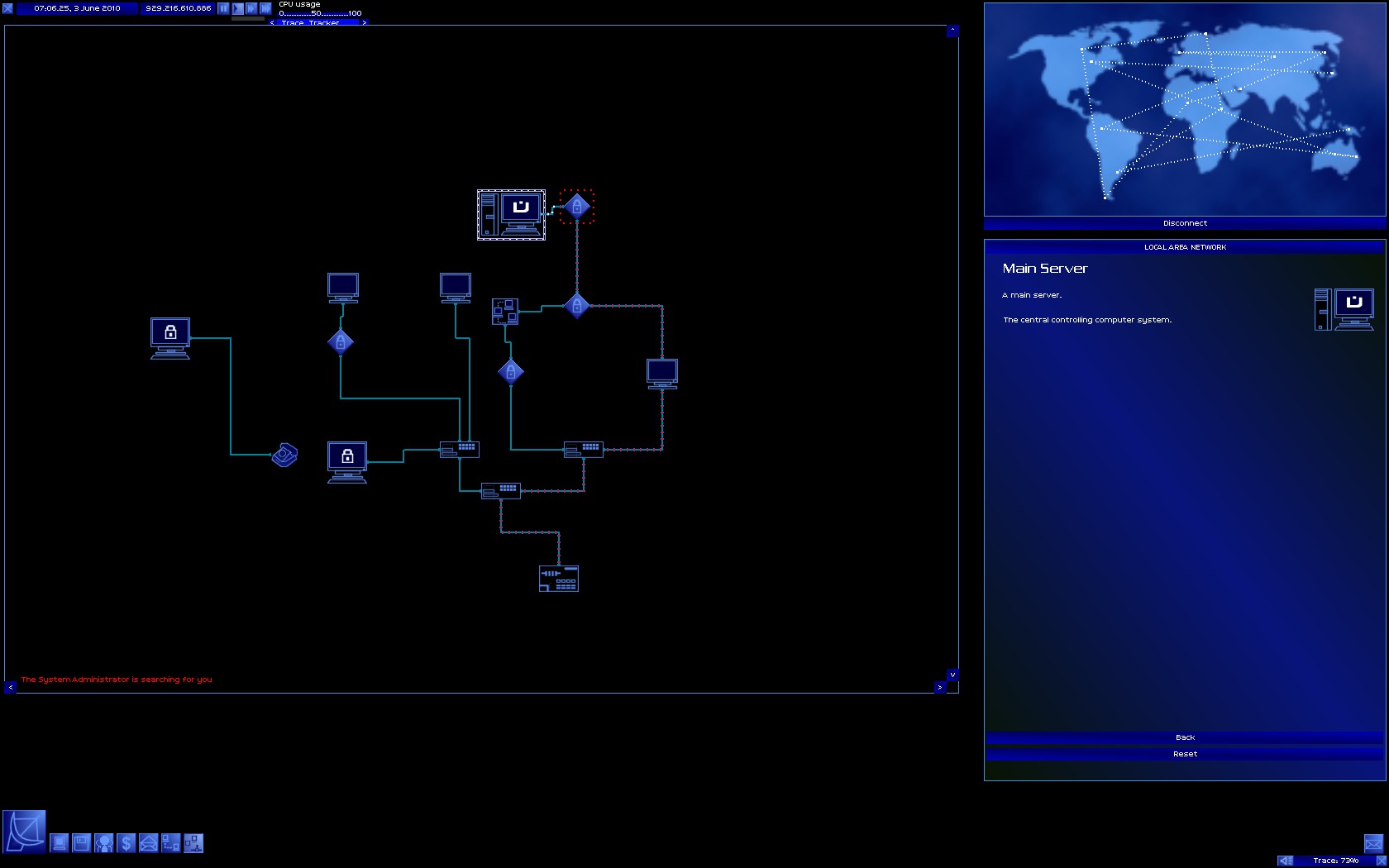Close the Trace Tracker percentage widget

pos(1381,861)
